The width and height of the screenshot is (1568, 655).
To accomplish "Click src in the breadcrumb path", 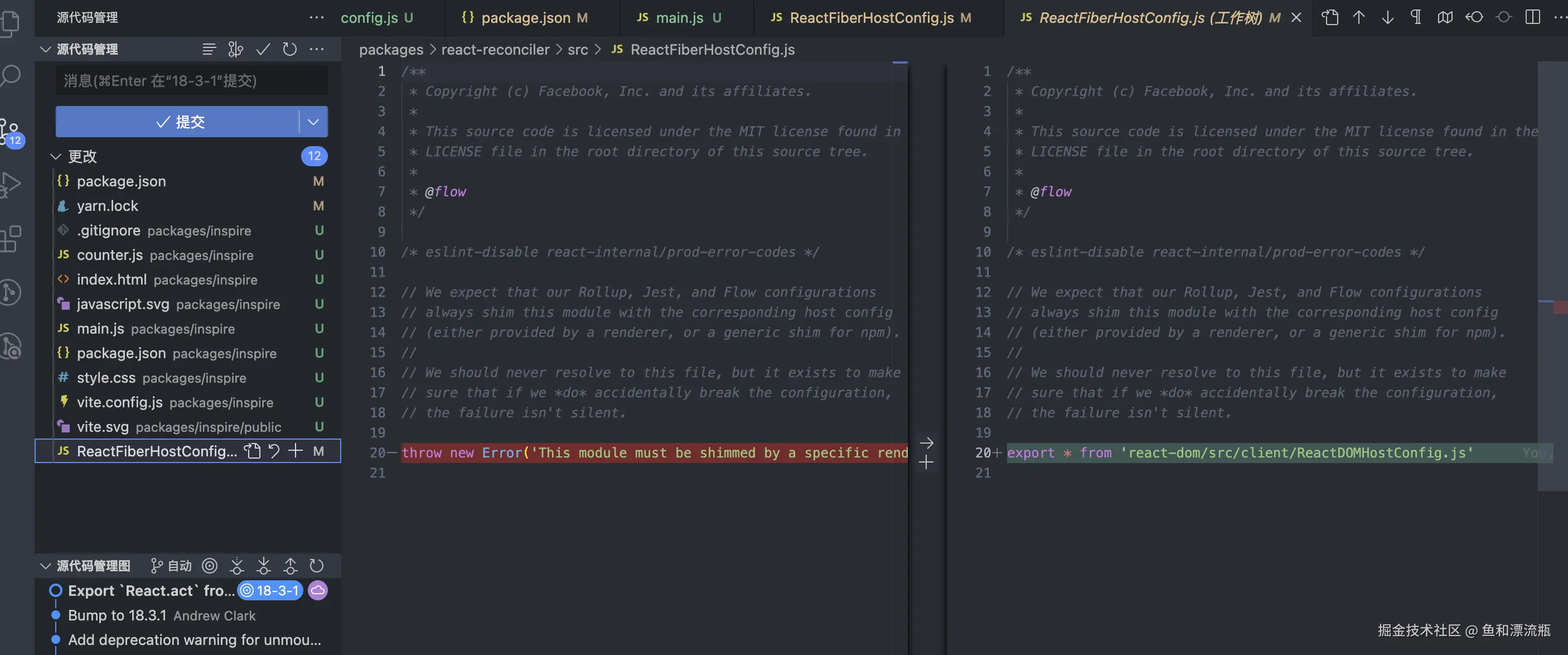I will 577,50.
